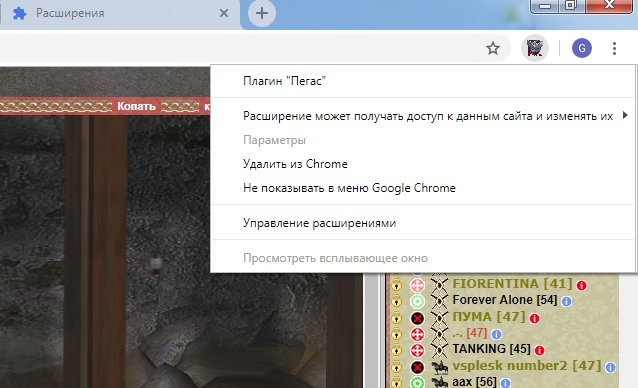Open red info icon for FIORENTINA [41]
Screen dimensions: 638x388
(x=581, y=286)
